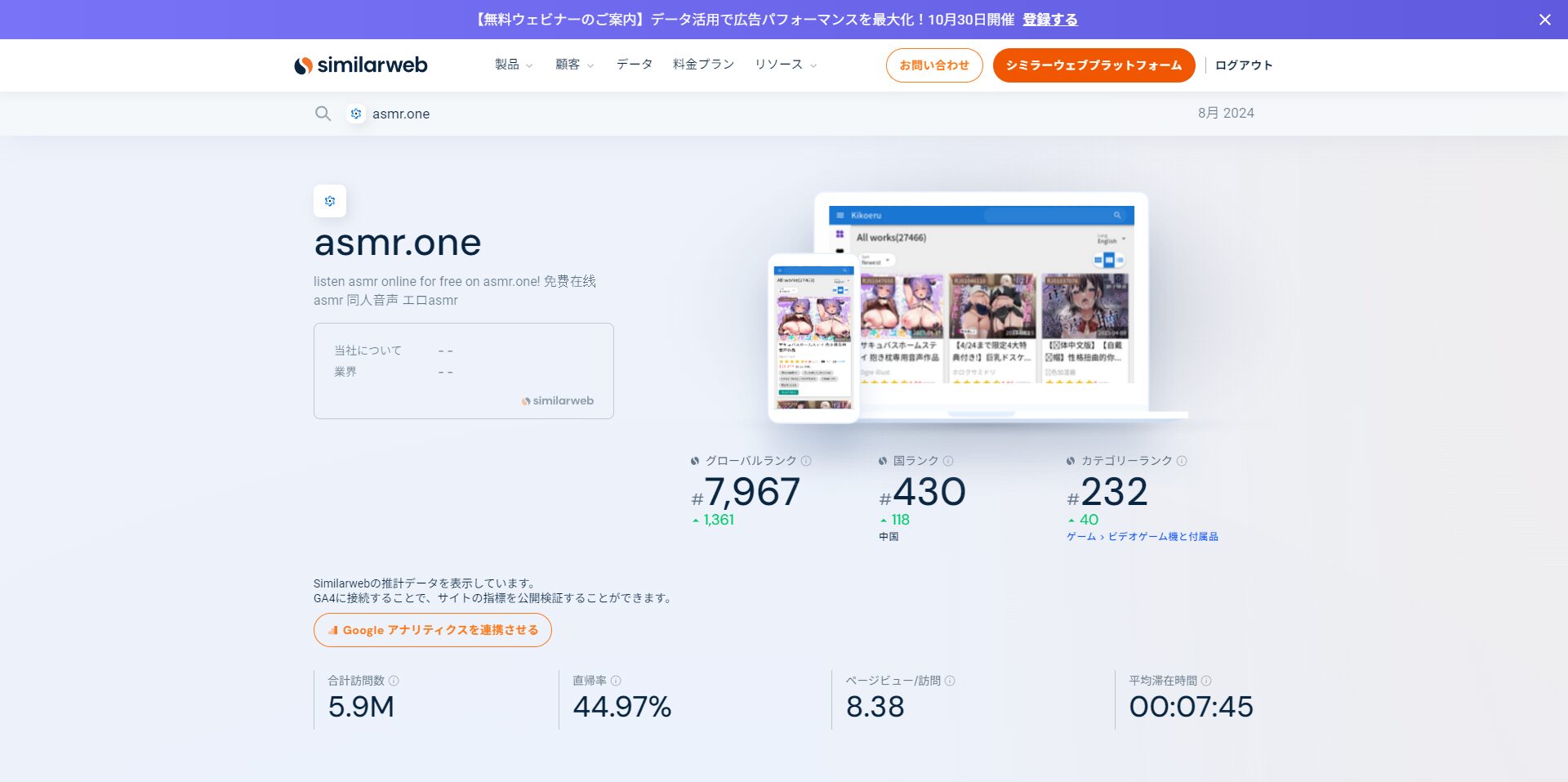Image resolution: width=1568 pixels, height=782 pixels.
Task: Open the グローバルランク info tooltip icon
Action: 807,460
